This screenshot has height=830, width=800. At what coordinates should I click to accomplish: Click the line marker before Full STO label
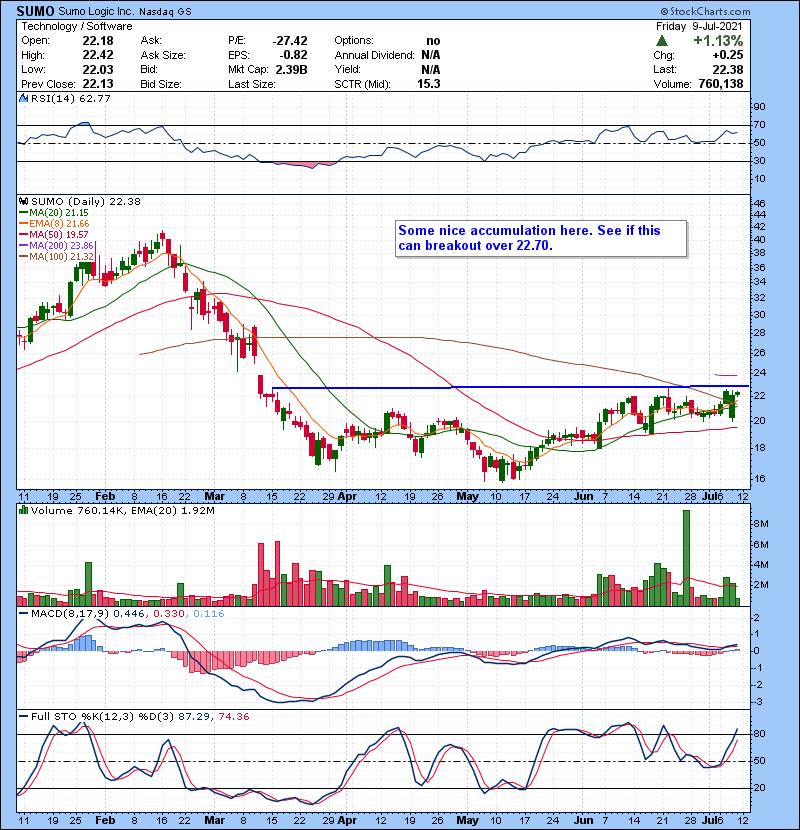click(23, 717)
